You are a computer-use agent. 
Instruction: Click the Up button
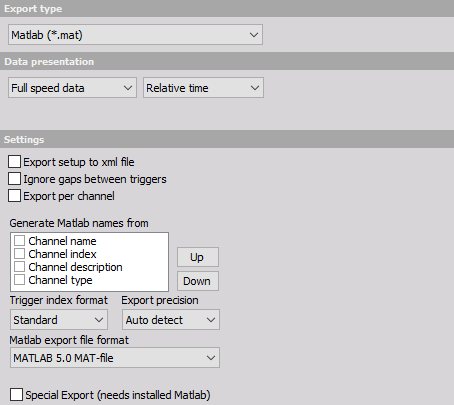pos(198,257)
